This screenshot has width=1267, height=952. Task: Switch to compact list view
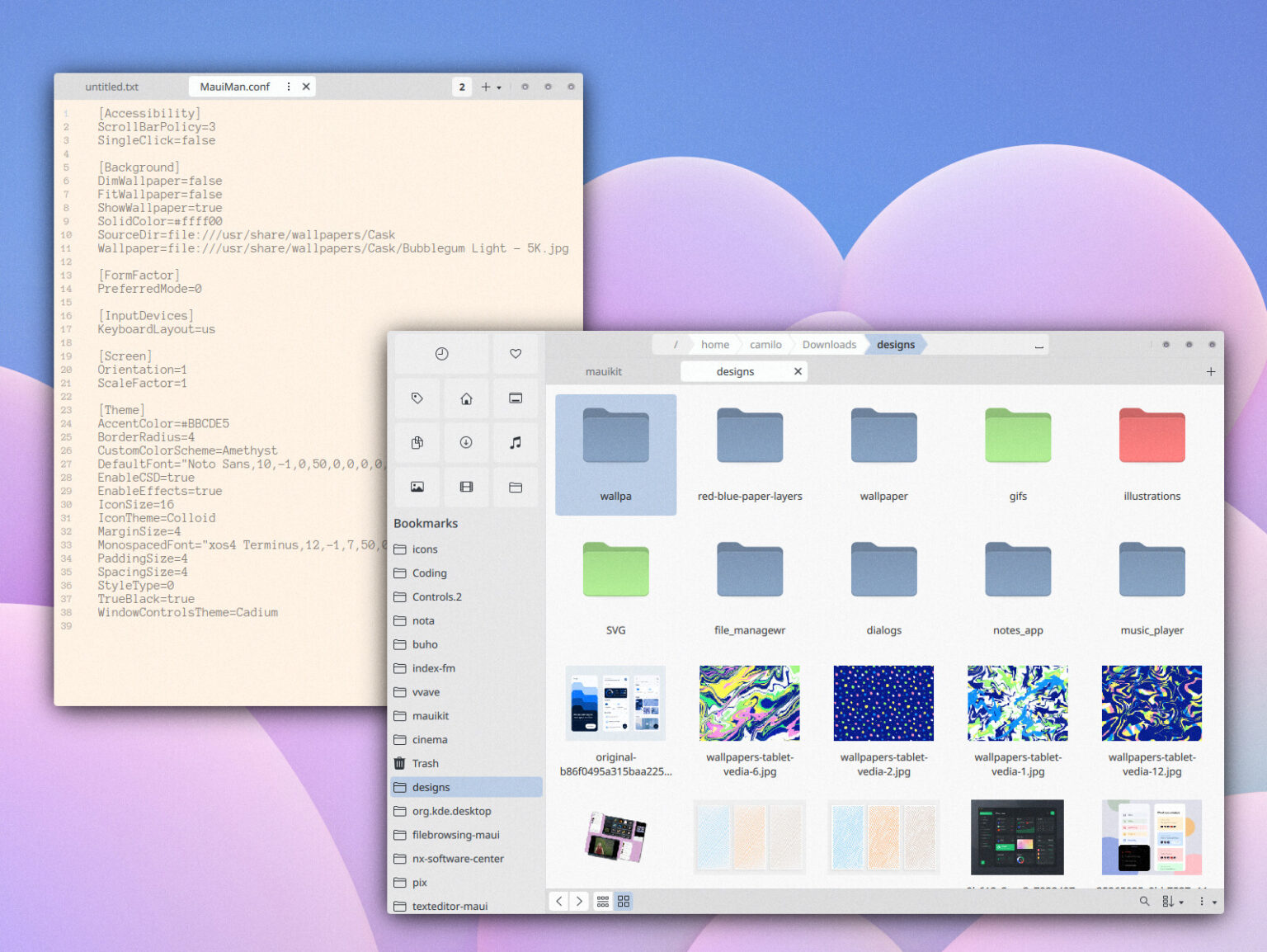point(603,901)
